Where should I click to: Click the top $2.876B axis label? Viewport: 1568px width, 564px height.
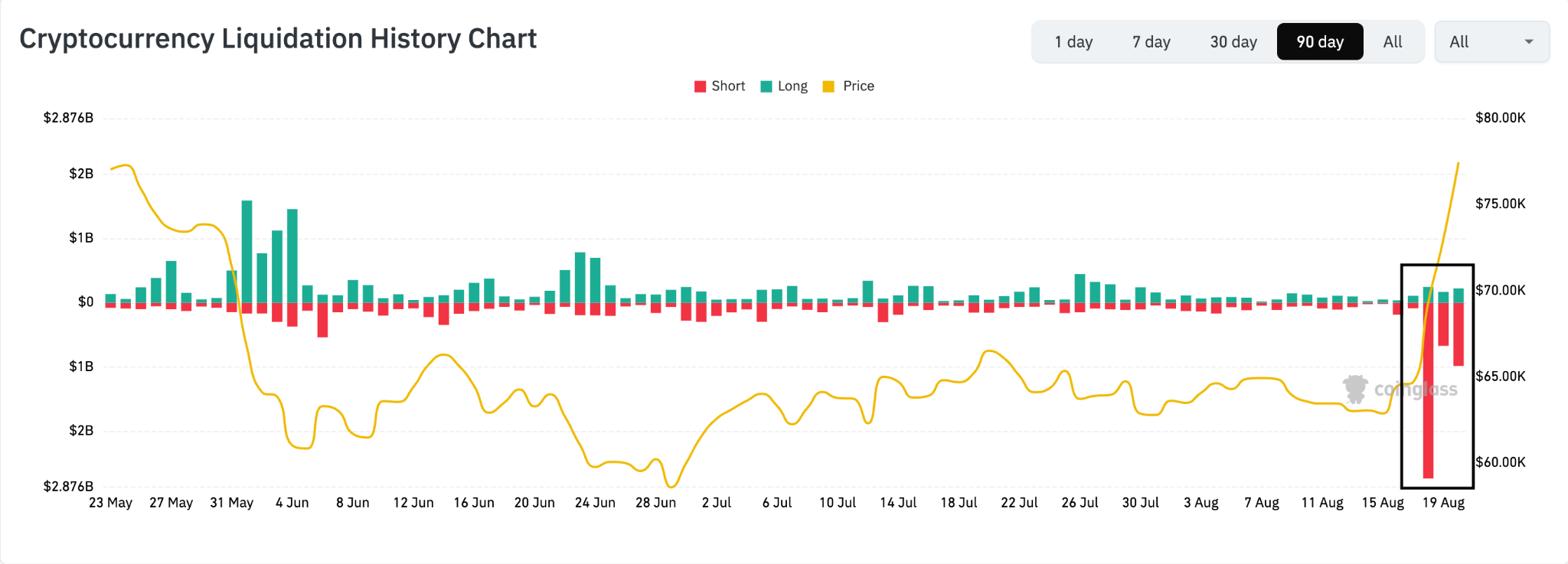[68, 118]
